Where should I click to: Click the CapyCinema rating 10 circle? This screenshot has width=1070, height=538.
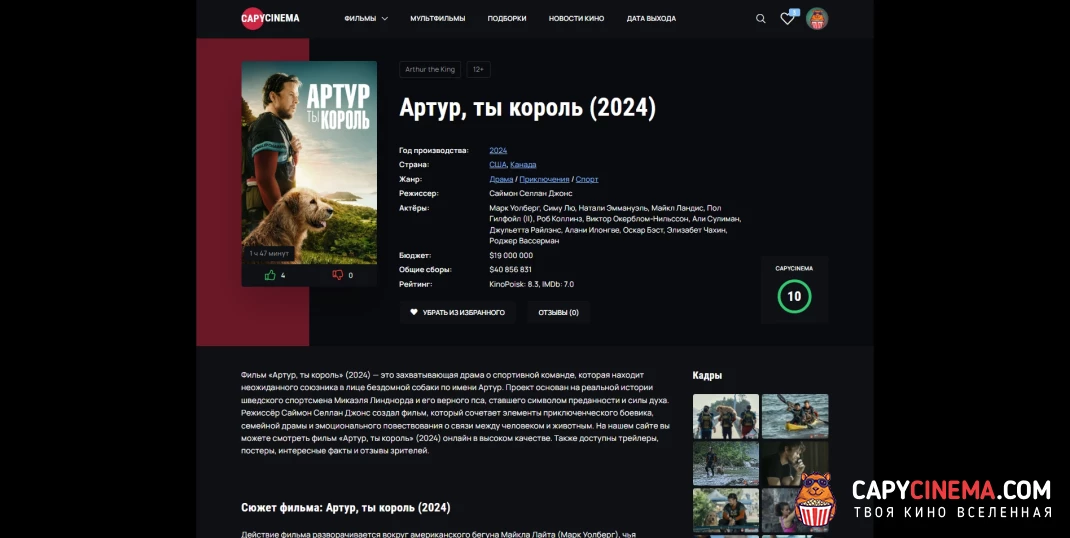(794, 296)
